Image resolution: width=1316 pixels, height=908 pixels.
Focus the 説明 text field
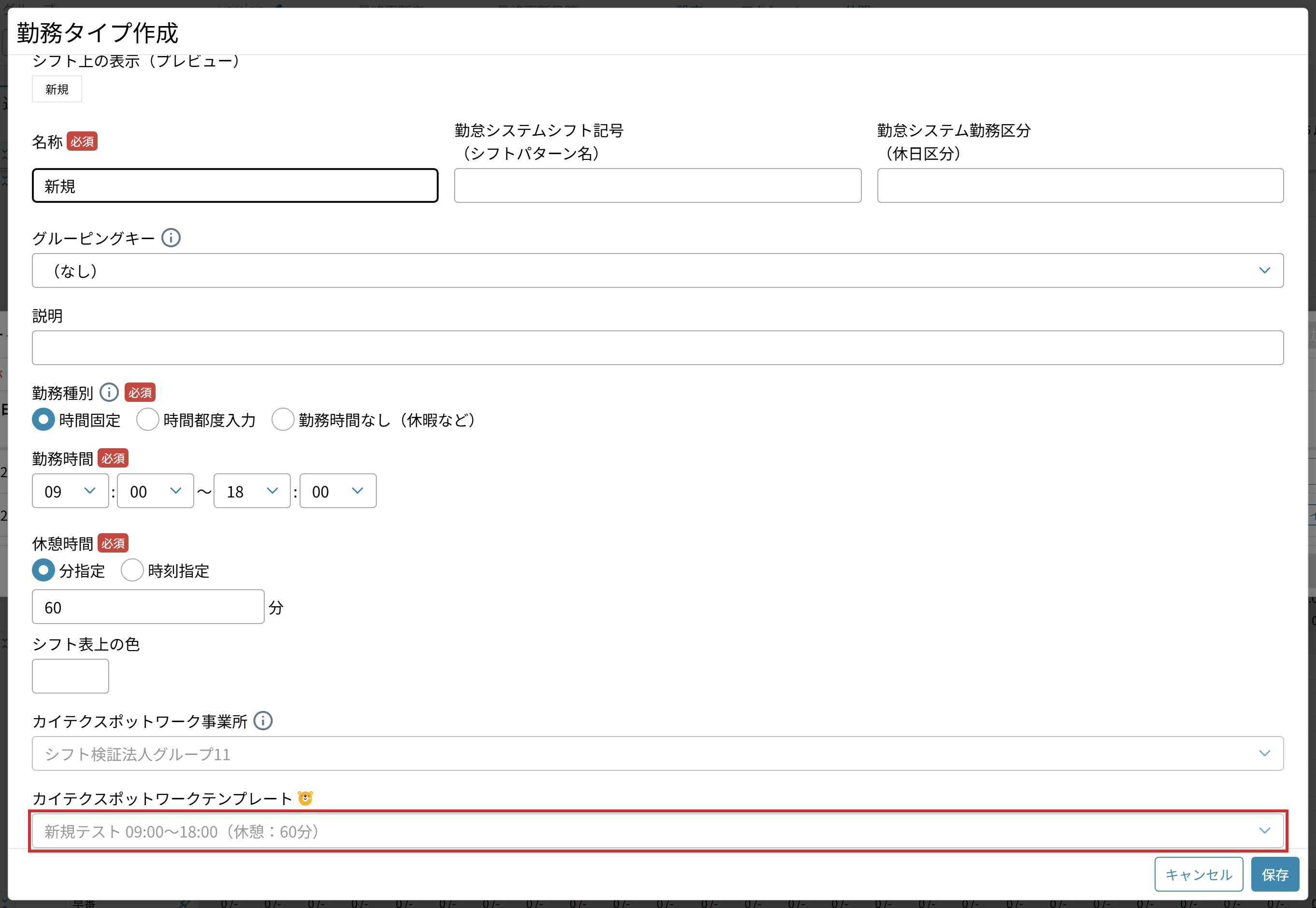pyautogui.click(x=658, y=348)
